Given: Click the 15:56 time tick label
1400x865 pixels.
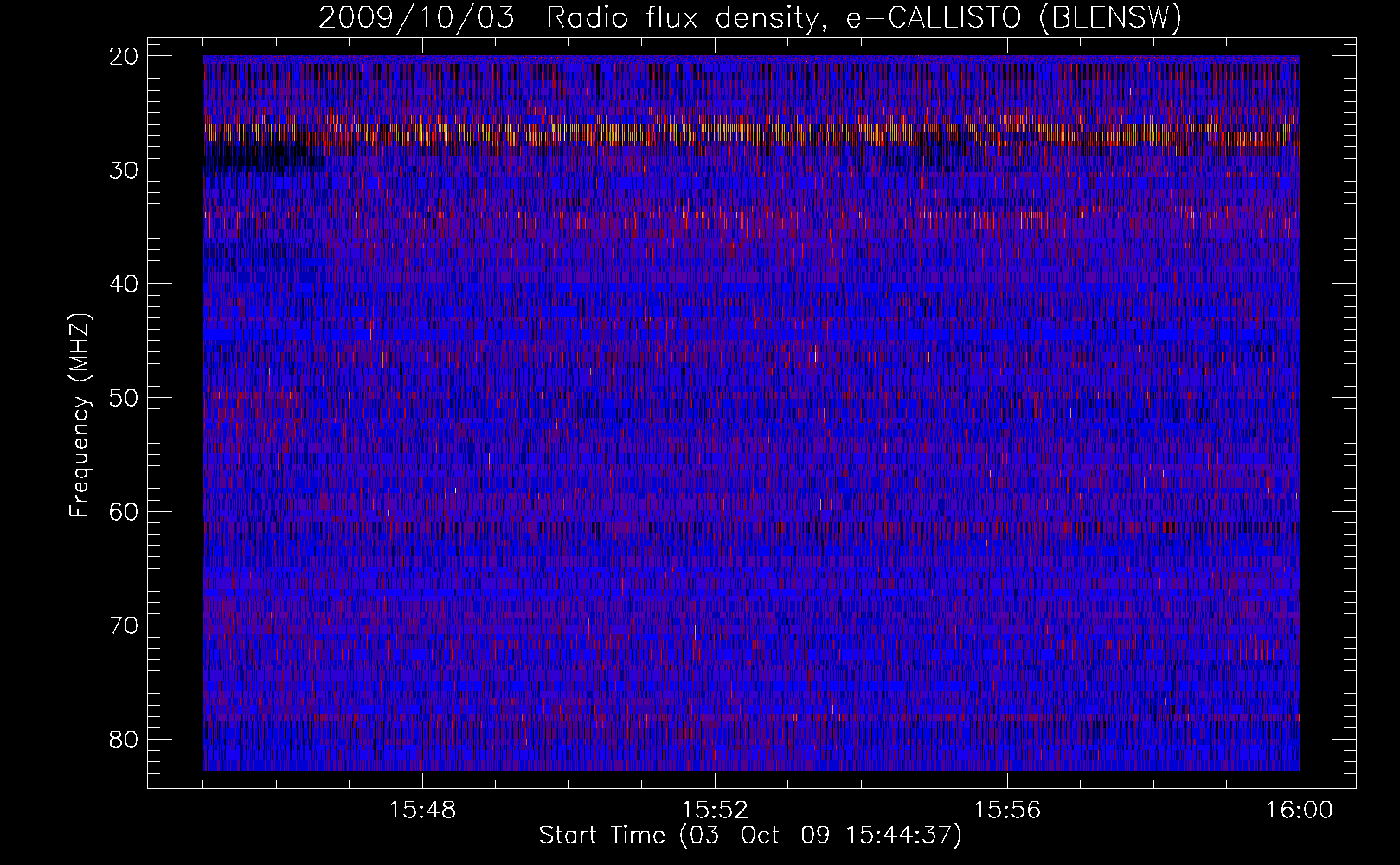Looking at the screenshot, I should coord(1007,811).
